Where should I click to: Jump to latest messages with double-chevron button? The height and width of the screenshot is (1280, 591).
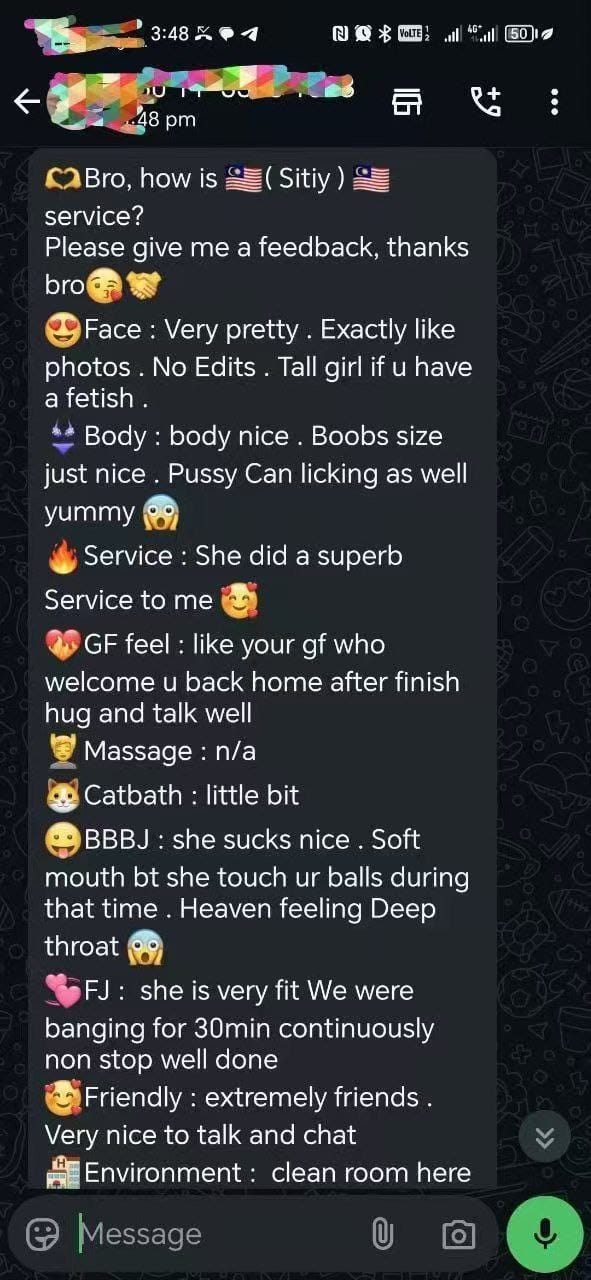(x=545, y=1137)
